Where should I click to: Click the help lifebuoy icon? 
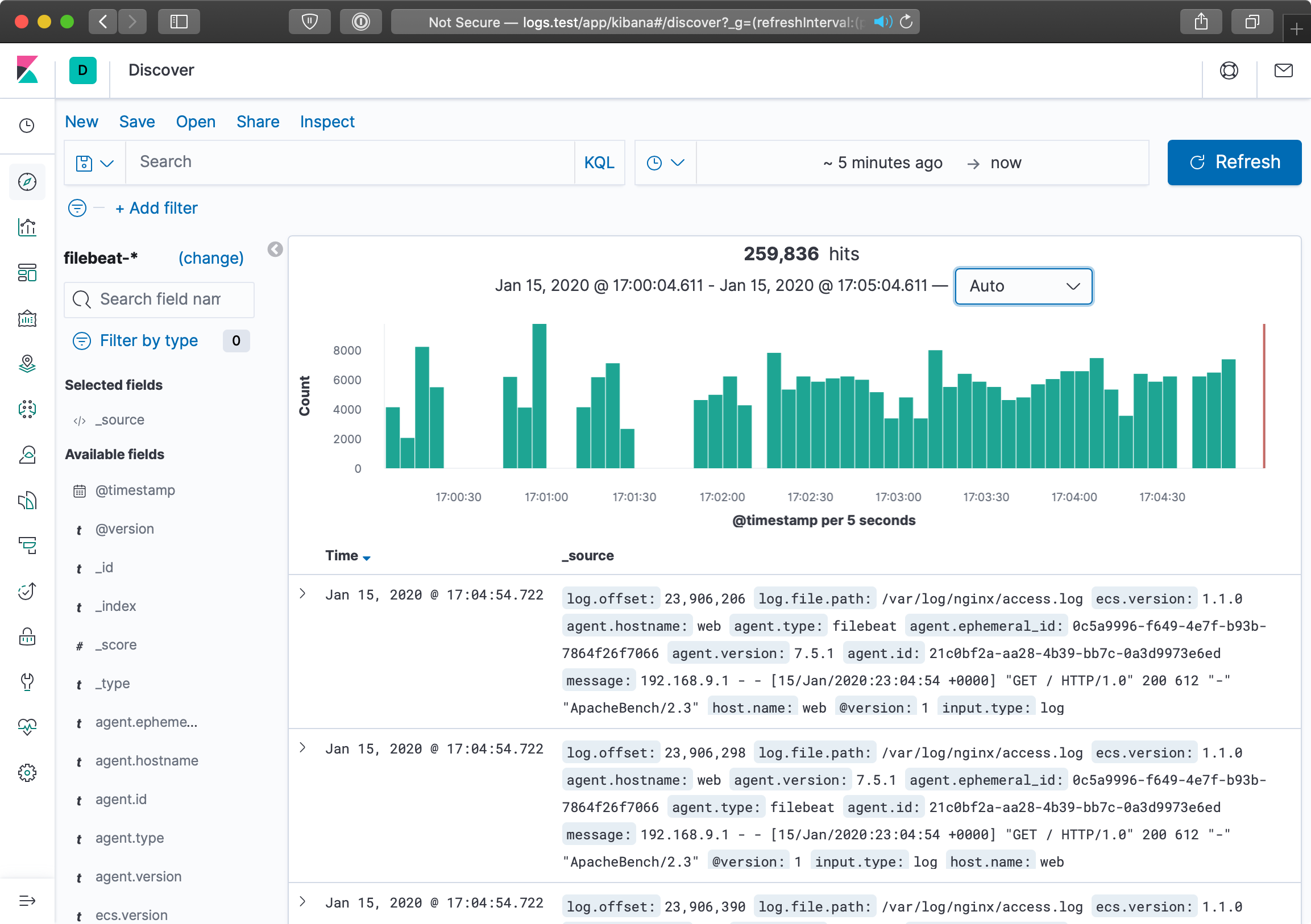[1229, 70]
